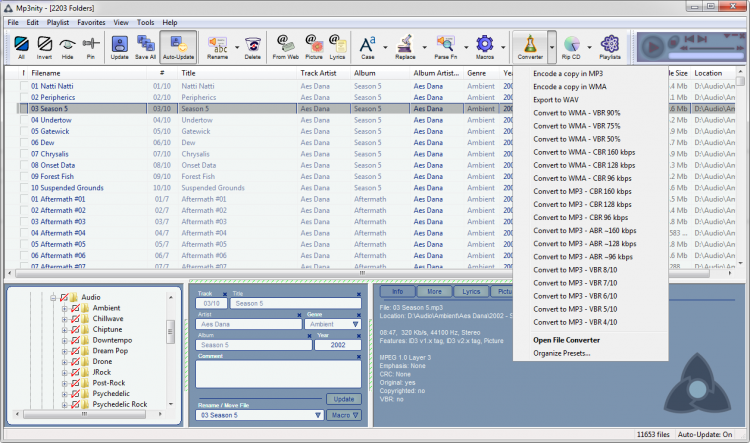
Task: Tick the checkbox for 01 Aftermath #01
Action: (x=24, y=199)
